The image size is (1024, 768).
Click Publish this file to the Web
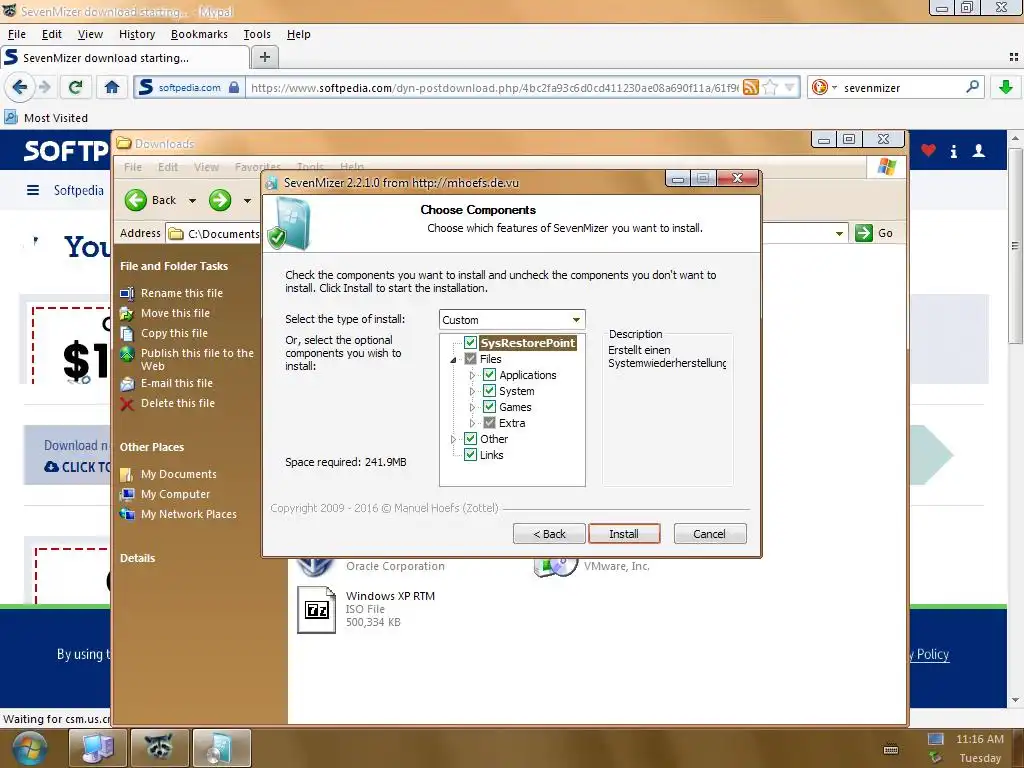tap(187, 359)
